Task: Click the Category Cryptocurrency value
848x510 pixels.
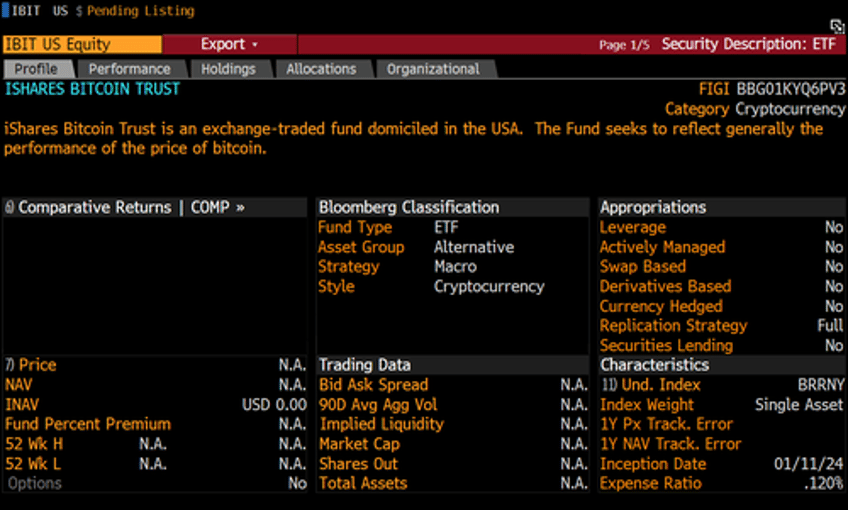Action: pos(790,109)
